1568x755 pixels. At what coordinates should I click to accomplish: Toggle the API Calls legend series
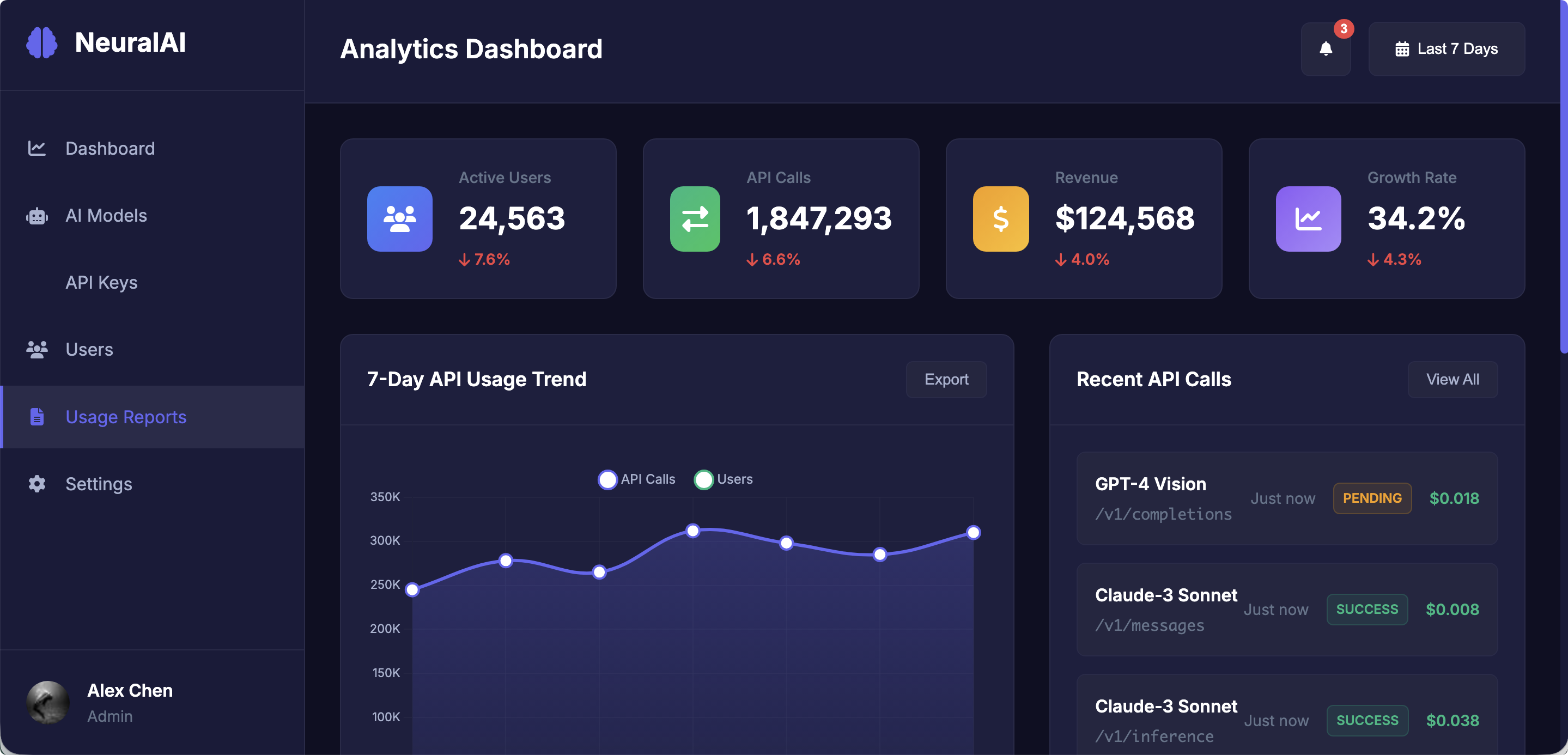point(636,479)
